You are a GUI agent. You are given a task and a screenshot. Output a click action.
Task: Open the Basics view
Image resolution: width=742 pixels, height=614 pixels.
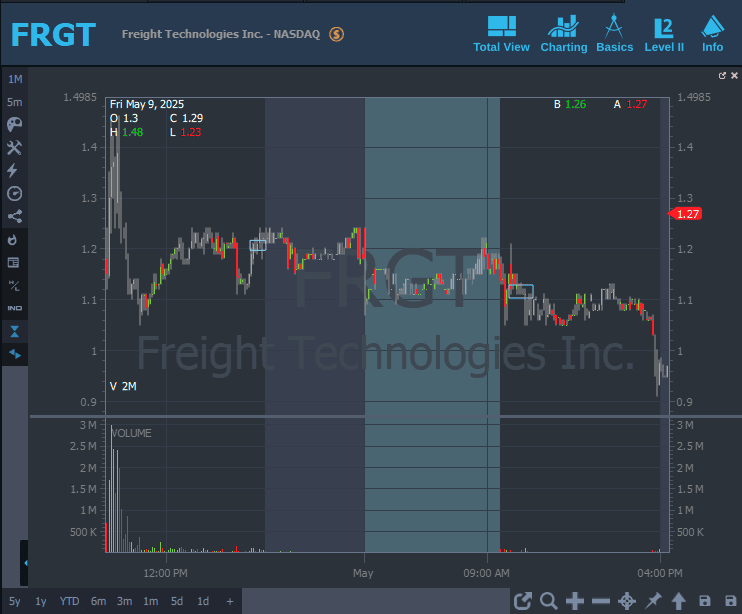(x=614, y=34)
